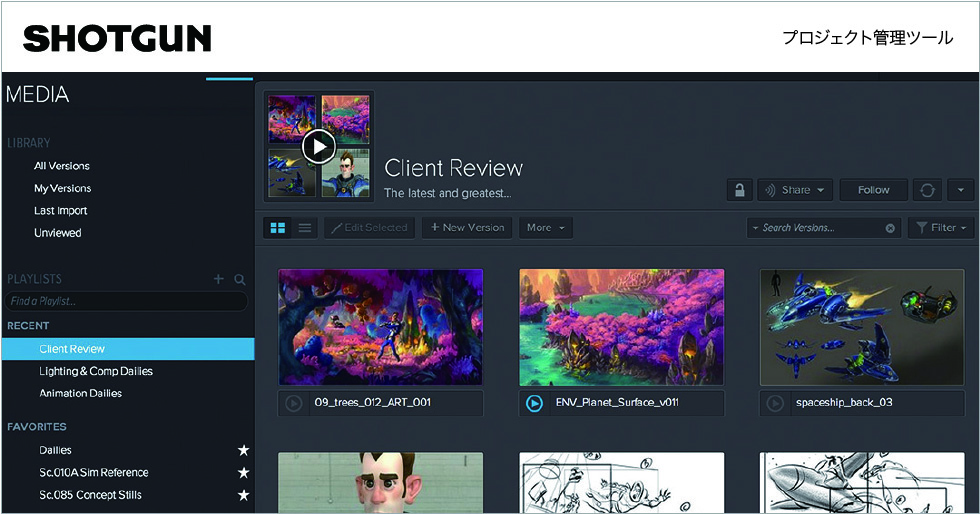Open the 09_trees_012_ART_001 thumbnail
This screenshot has height=514, width=980.
(381, 327)
